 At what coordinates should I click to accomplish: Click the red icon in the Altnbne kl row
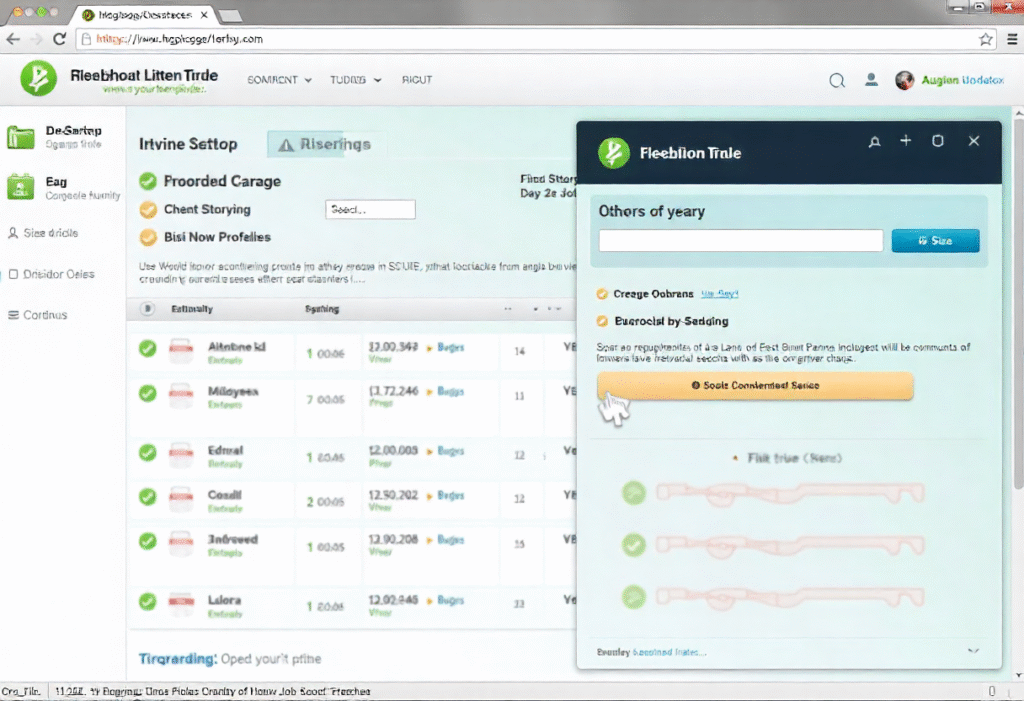[x=181, y=350]
